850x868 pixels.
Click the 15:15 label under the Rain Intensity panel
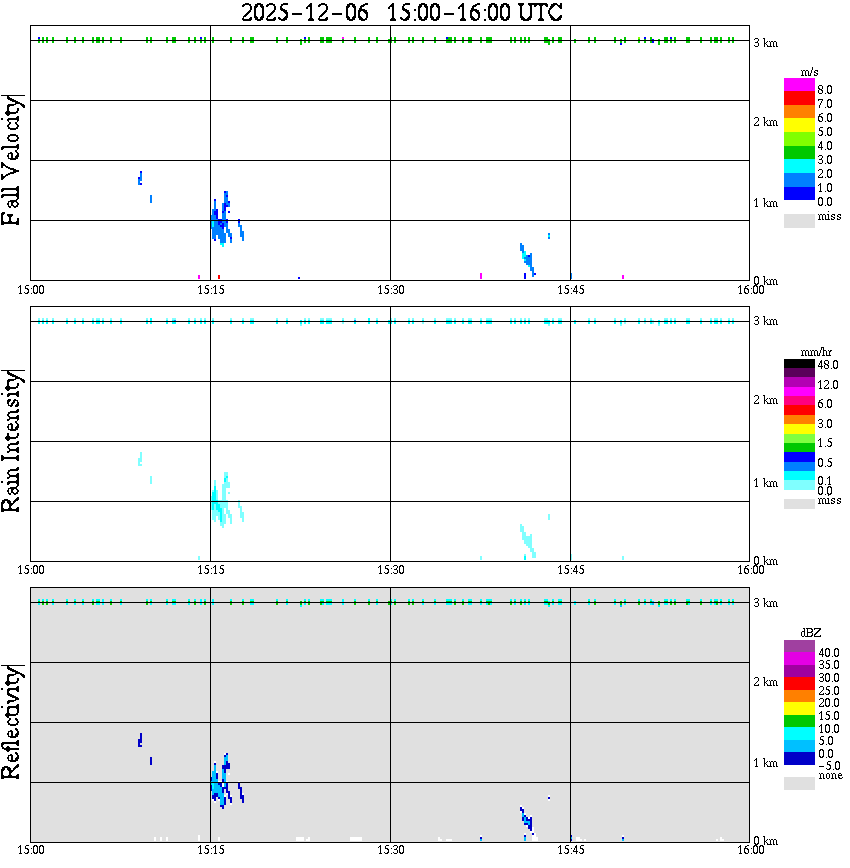[x=211, y=570]
